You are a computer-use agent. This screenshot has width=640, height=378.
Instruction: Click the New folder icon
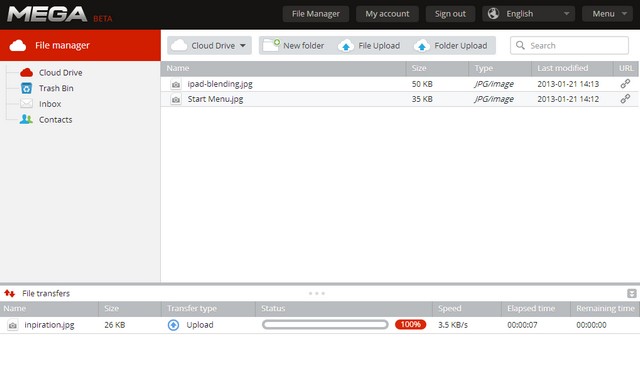coord(271,45)
